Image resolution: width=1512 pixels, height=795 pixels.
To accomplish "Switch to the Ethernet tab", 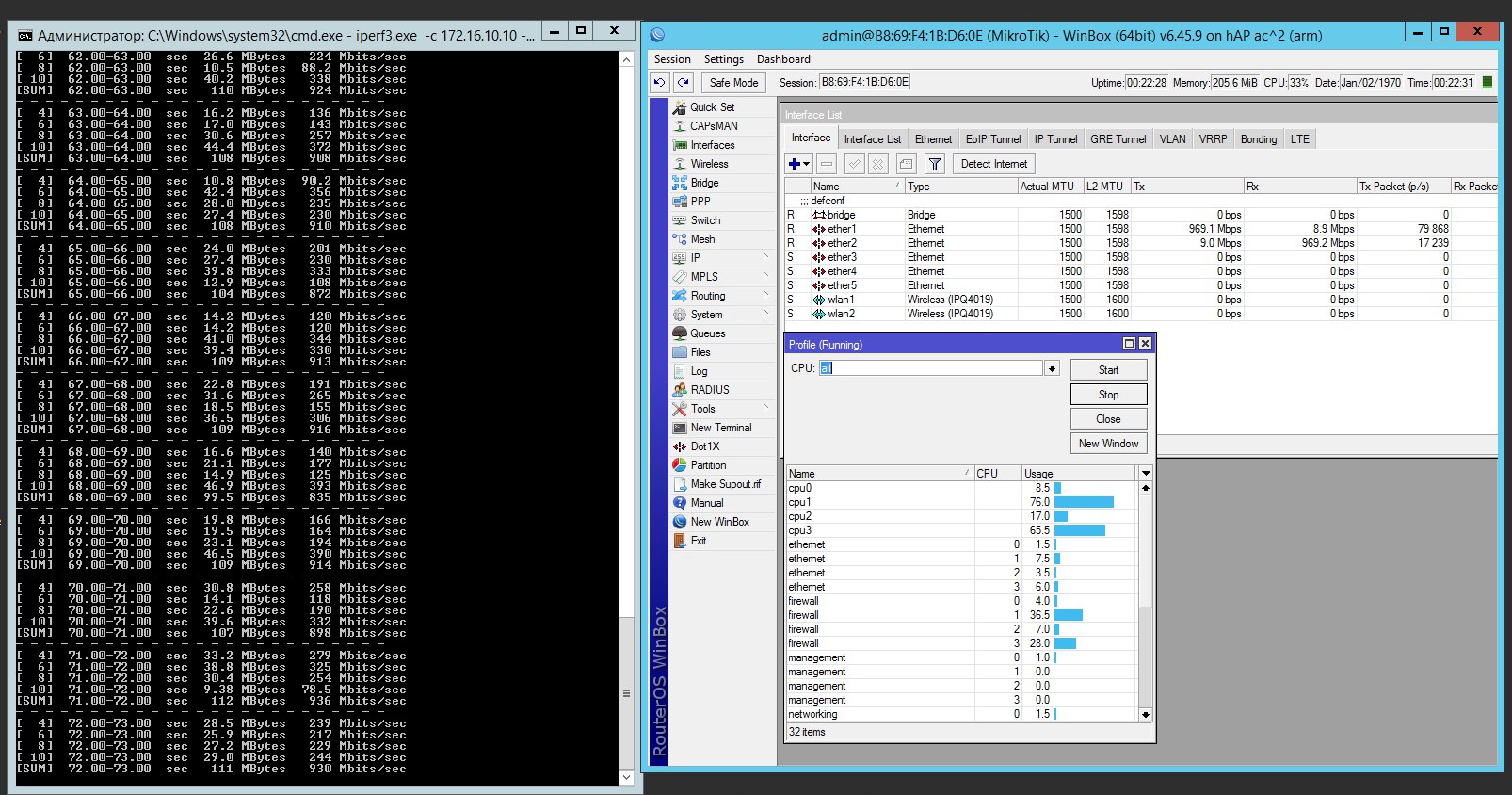I will coord(933,139).
